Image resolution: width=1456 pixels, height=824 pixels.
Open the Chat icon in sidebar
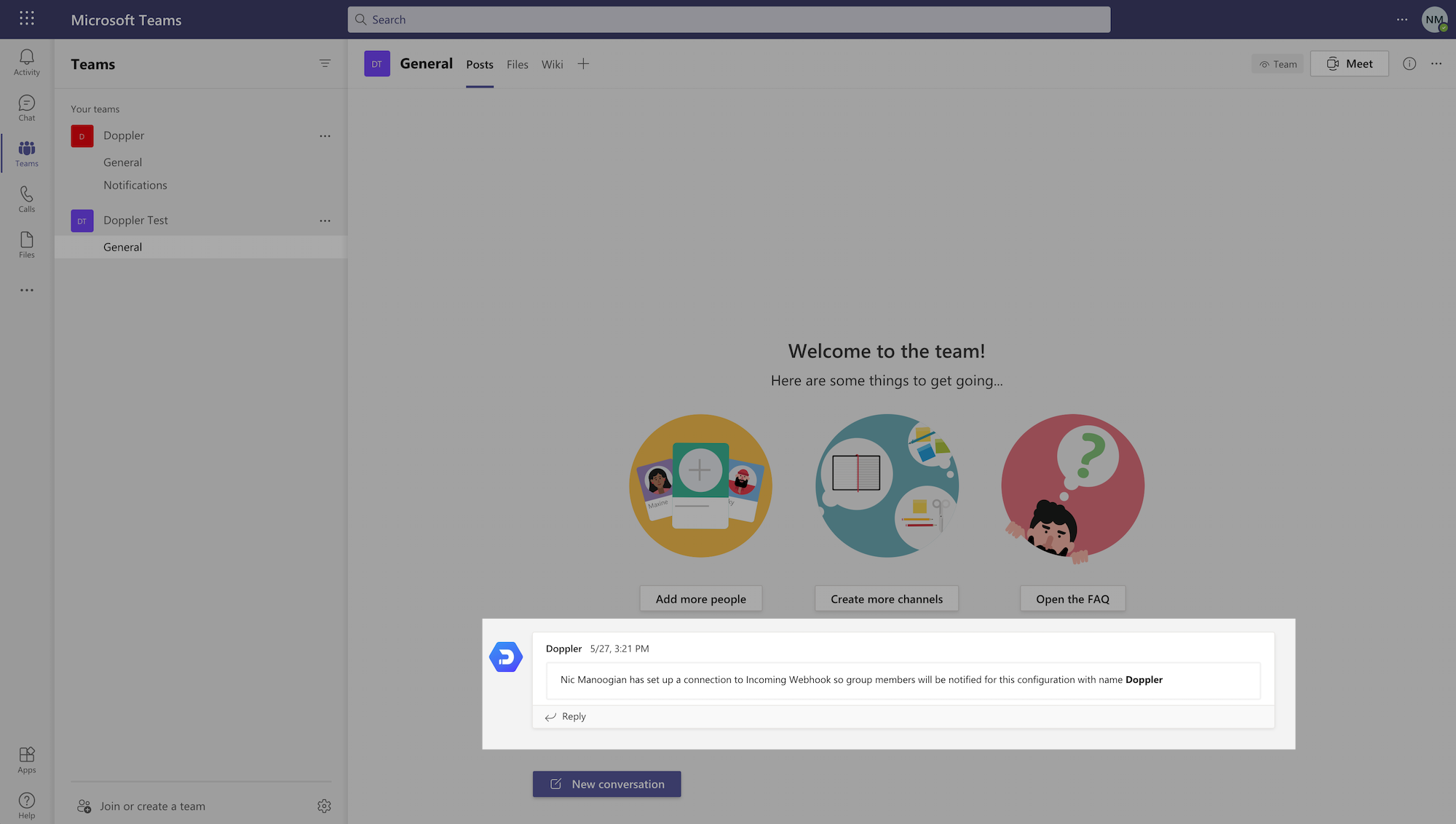pyautogui.click(x=26, y=108)
